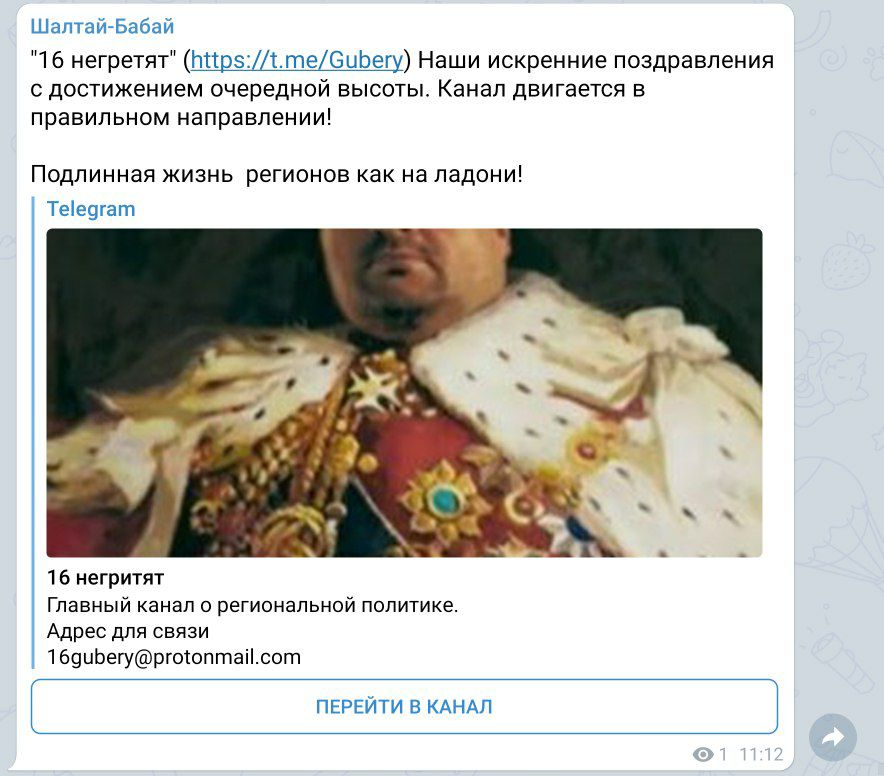Open the https://t.me/Gubery link
This screenshot has width=884, height=776.
[x=297, y=60]
